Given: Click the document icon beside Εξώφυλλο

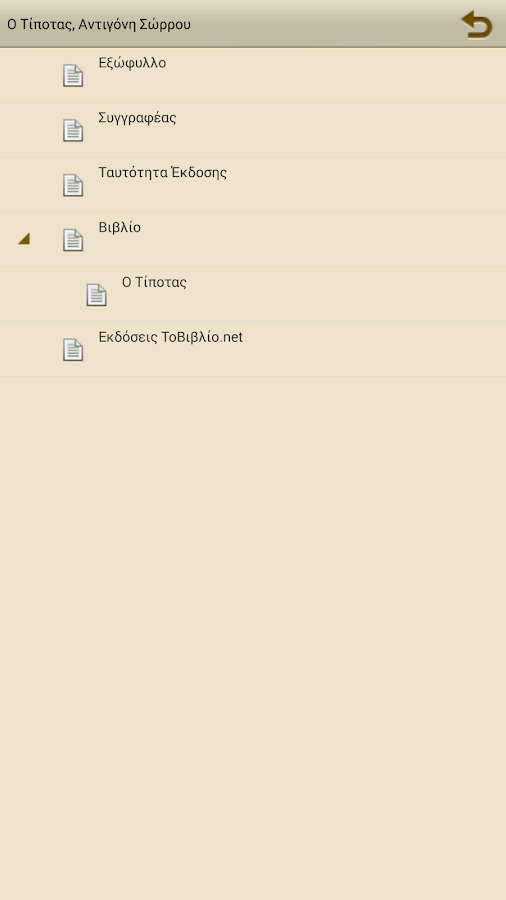Looking at the screenshot, I should [73, 76].
